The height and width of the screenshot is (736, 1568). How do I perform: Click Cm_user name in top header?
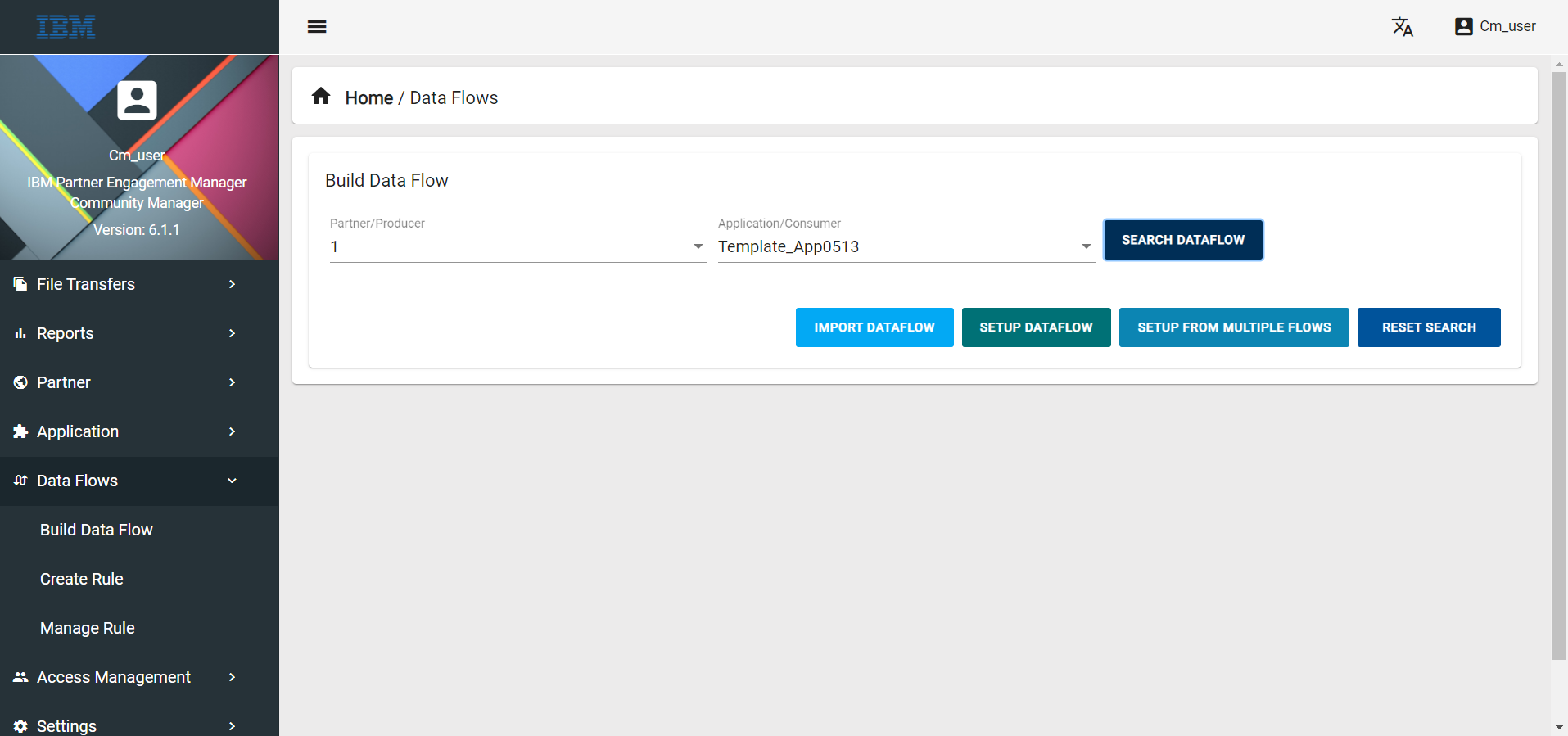(1507, 26)
